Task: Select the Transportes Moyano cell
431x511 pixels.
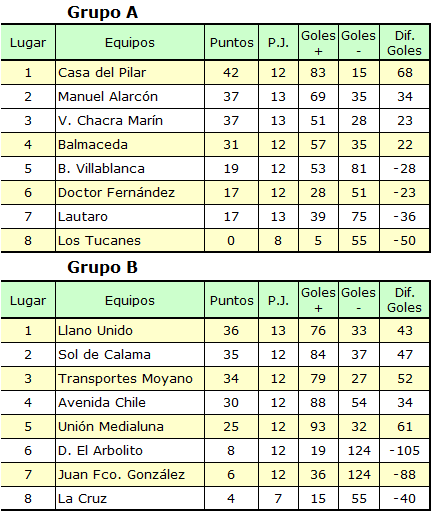Action: coord(130,378)
